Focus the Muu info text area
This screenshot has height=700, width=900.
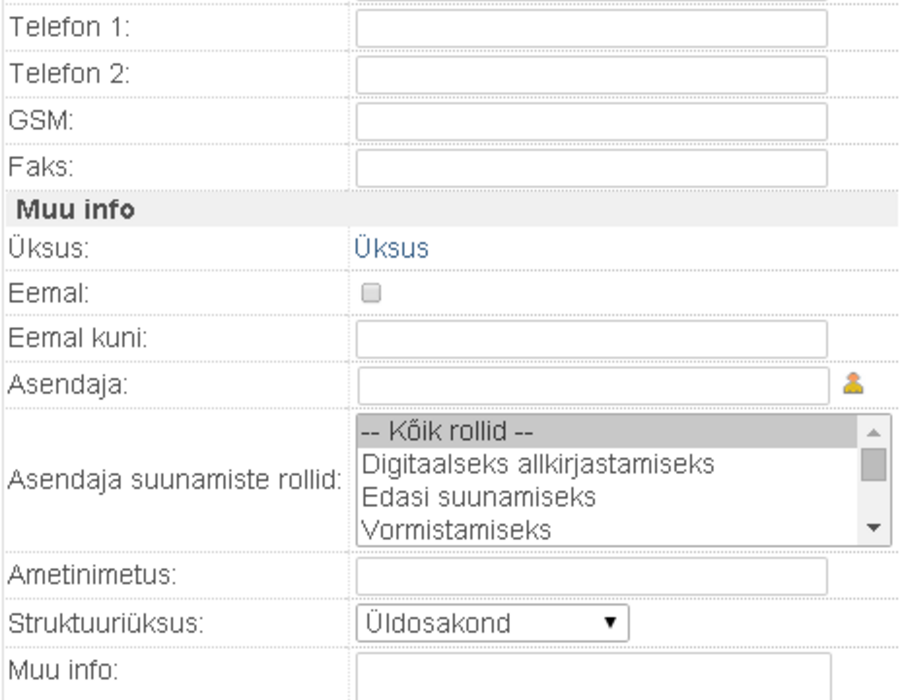(x=593, y=676)
